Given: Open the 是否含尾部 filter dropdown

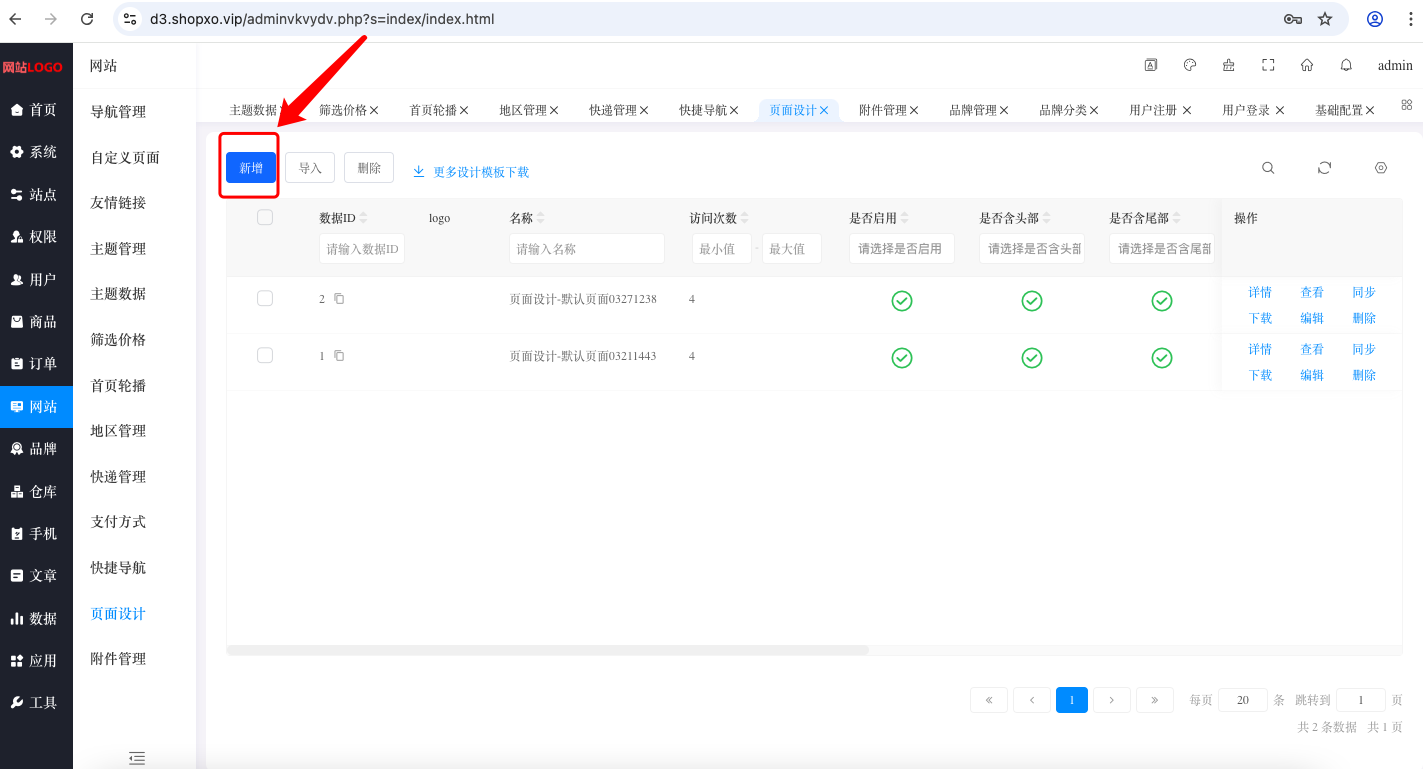Looking at the screenshot, I should pyautogui.click(x=1162, y=249).
